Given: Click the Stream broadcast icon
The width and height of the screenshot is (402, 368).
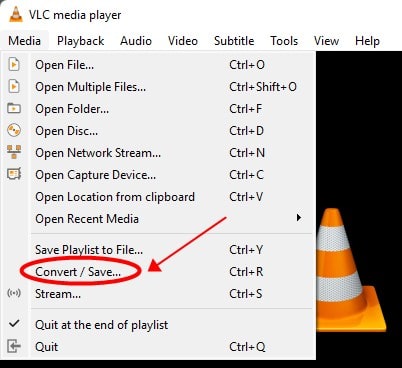Looking at the screenshot, I should pos(14,293).
